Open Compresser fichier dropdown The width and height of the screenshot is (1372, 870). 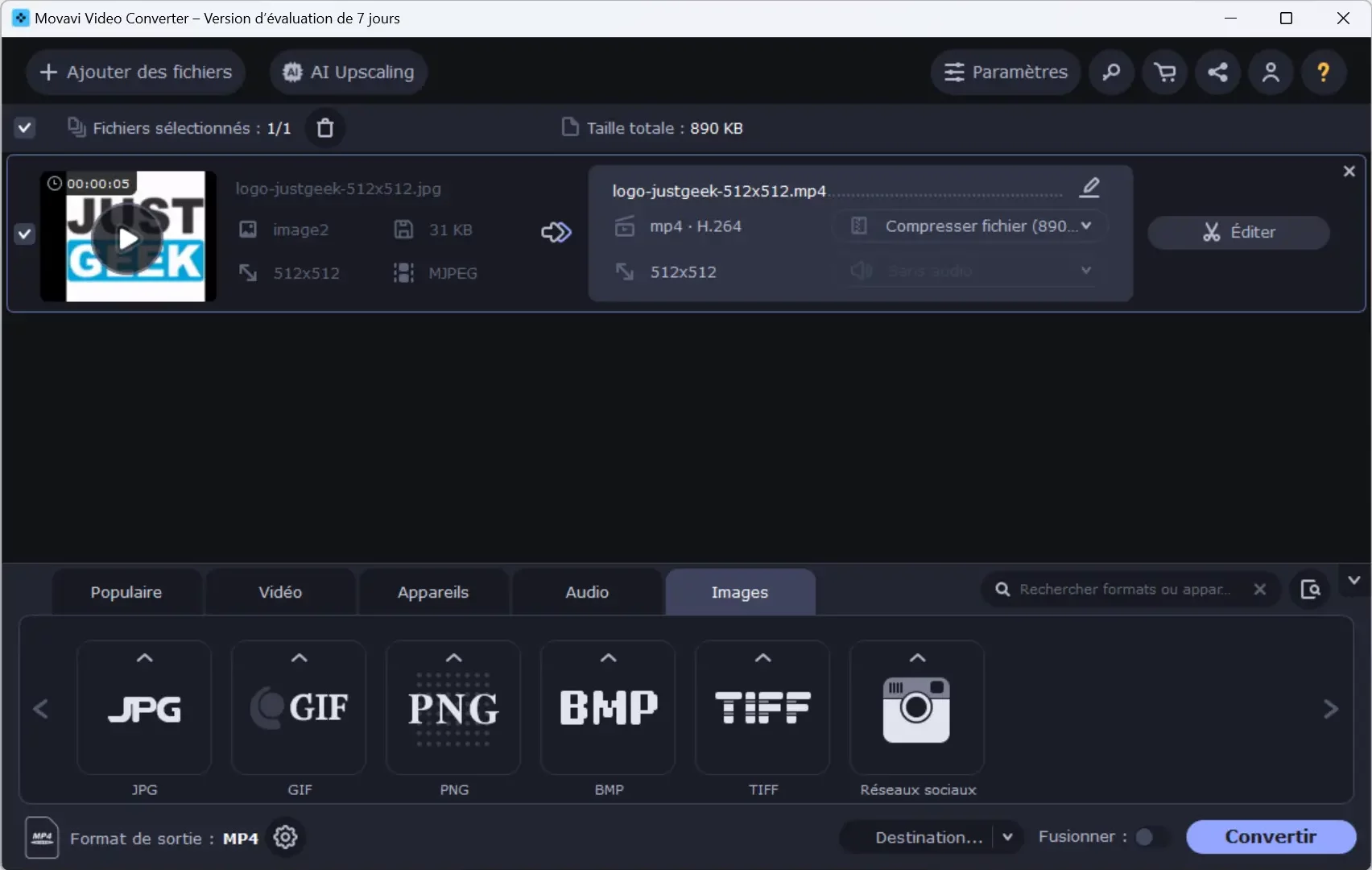point(970,226)
